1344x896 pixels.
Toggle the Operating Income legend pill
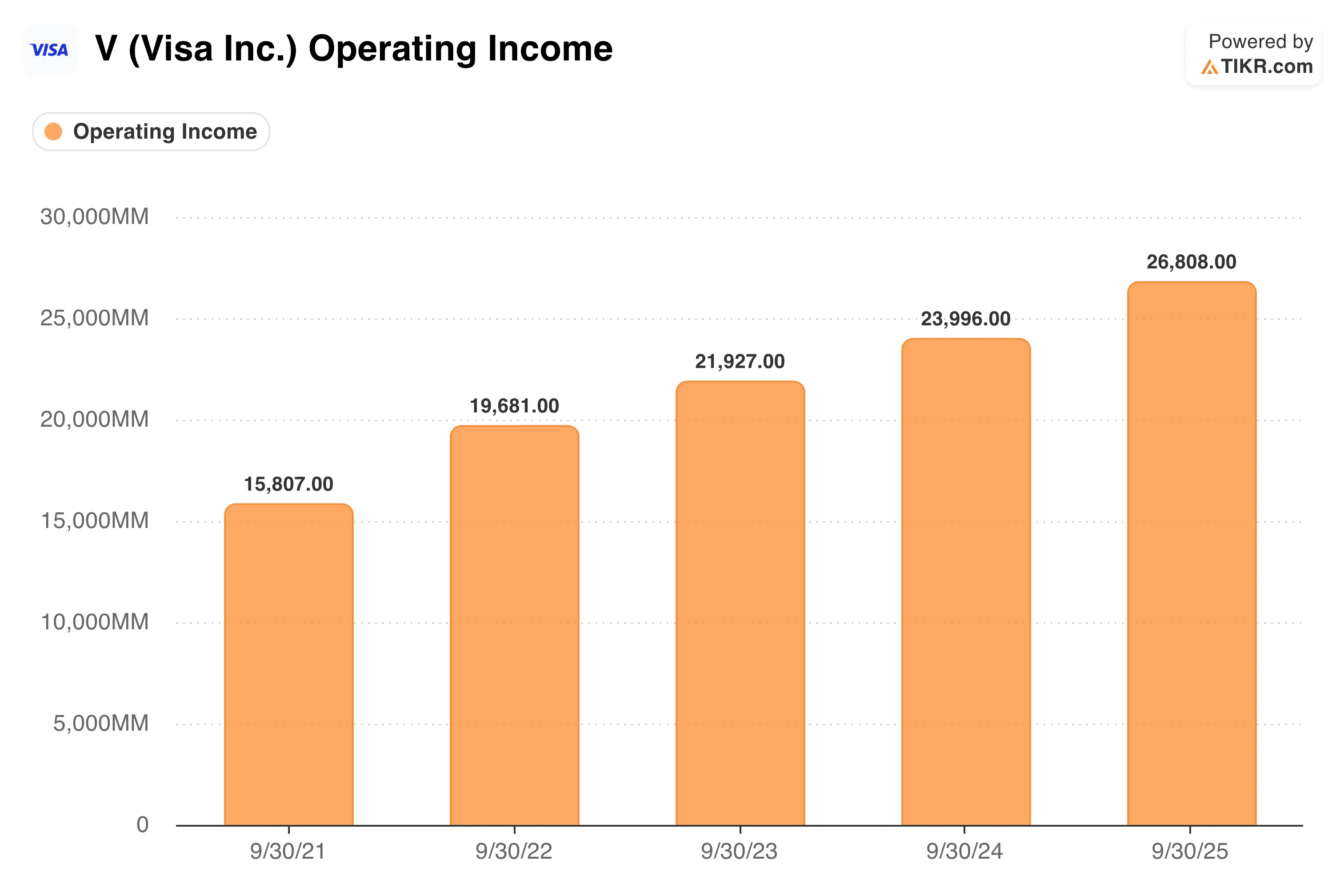click(x=151, y=132)
